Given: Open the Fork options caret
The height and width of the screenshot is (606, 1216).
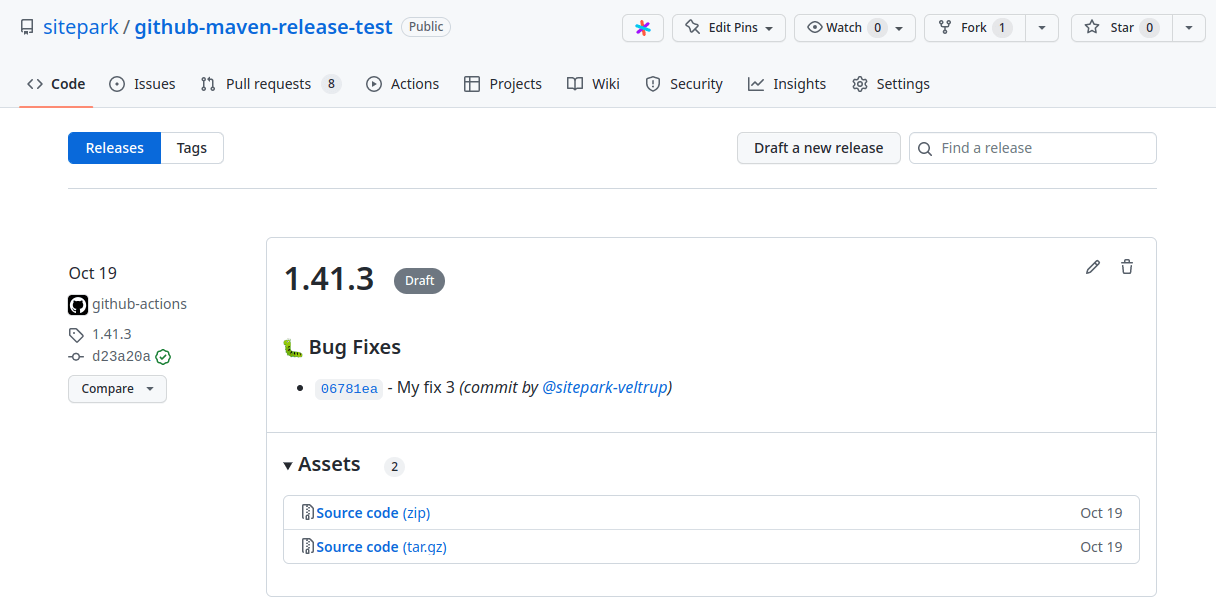Looking at the screenshot, I should pyautogui.click(x=1041, y=27).
